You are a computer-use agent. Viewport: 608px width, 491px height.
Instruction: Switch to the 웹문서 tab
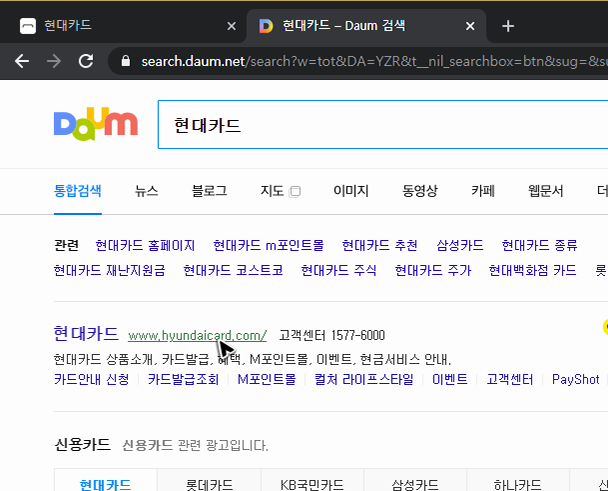point(546,191)
